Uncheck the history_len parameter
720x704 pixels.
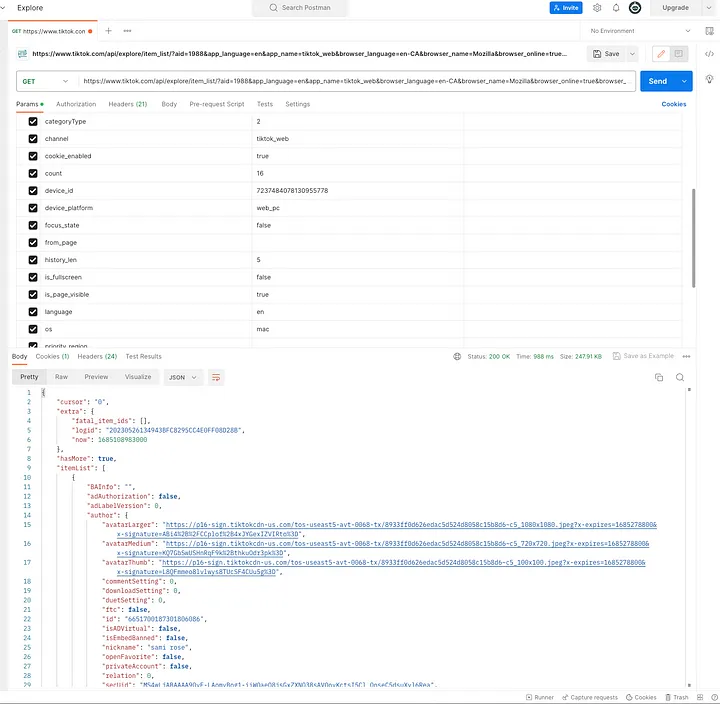coord(33,260)
